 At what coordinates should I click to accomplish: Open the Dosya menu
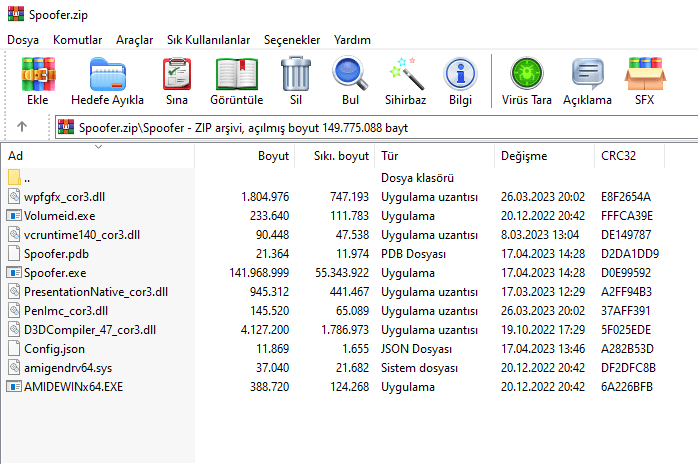[23, 40]
